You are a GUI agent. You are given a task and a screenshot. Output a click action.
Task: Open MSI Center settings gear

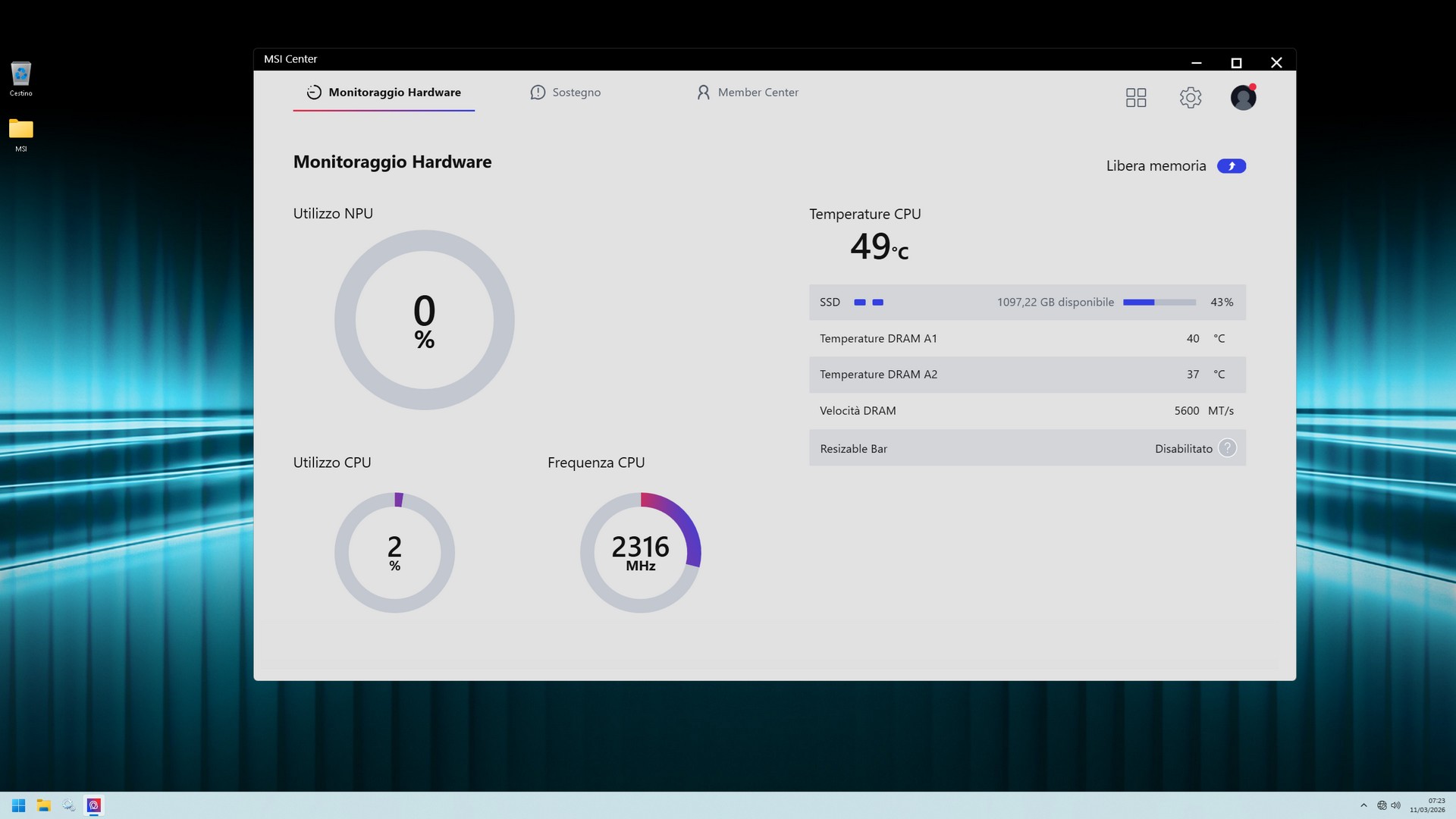[1190, 97]
